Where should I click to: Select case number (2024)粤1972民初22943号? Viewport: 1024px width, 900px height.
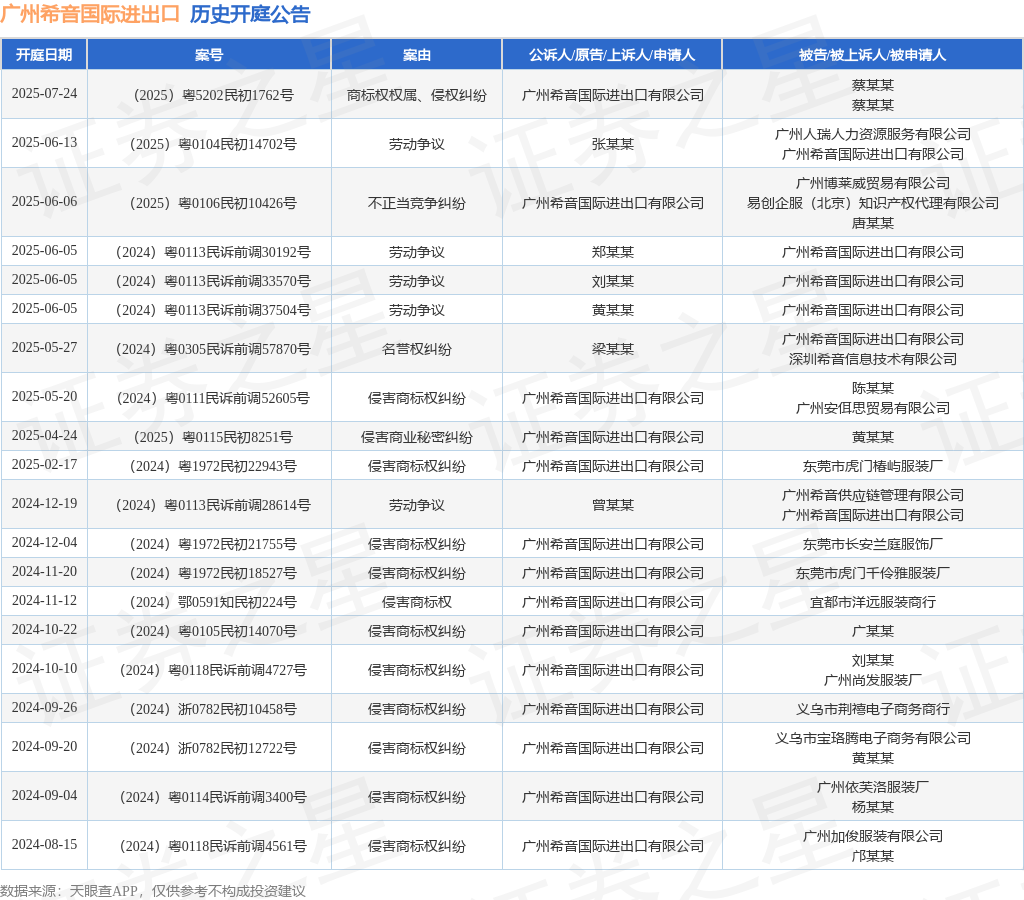[x=214, y=466]
